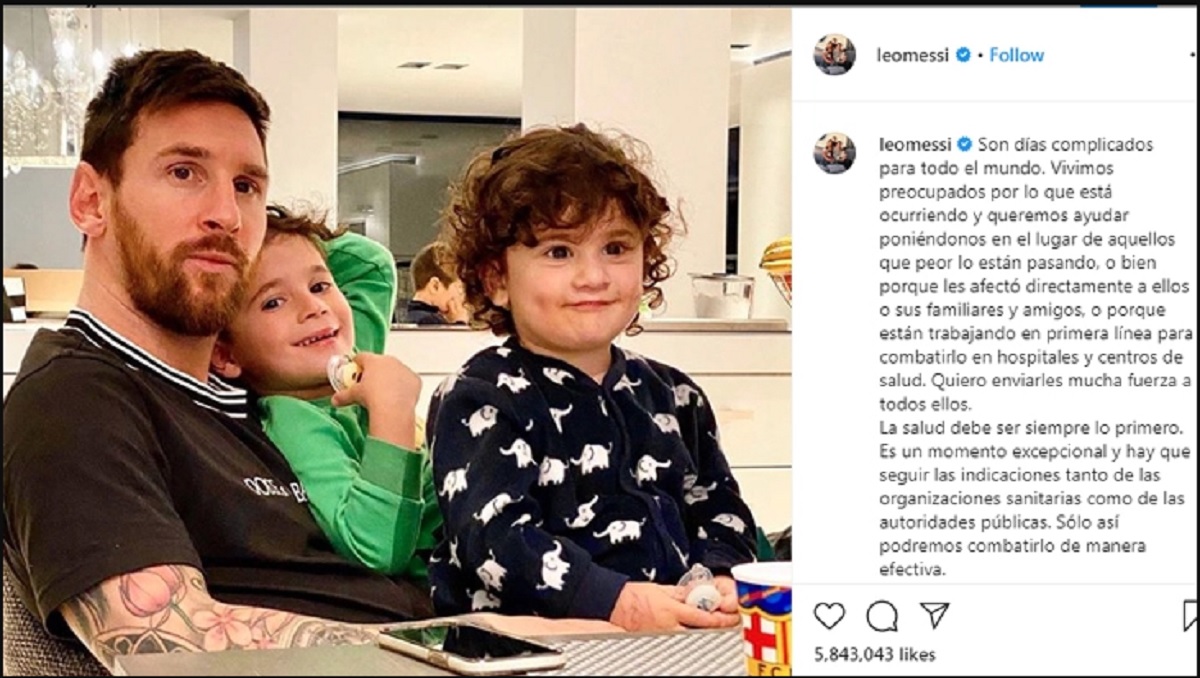Follow the leomessi account
Viewport: 1200px width, 678px height.
[x=1016, y=55]
